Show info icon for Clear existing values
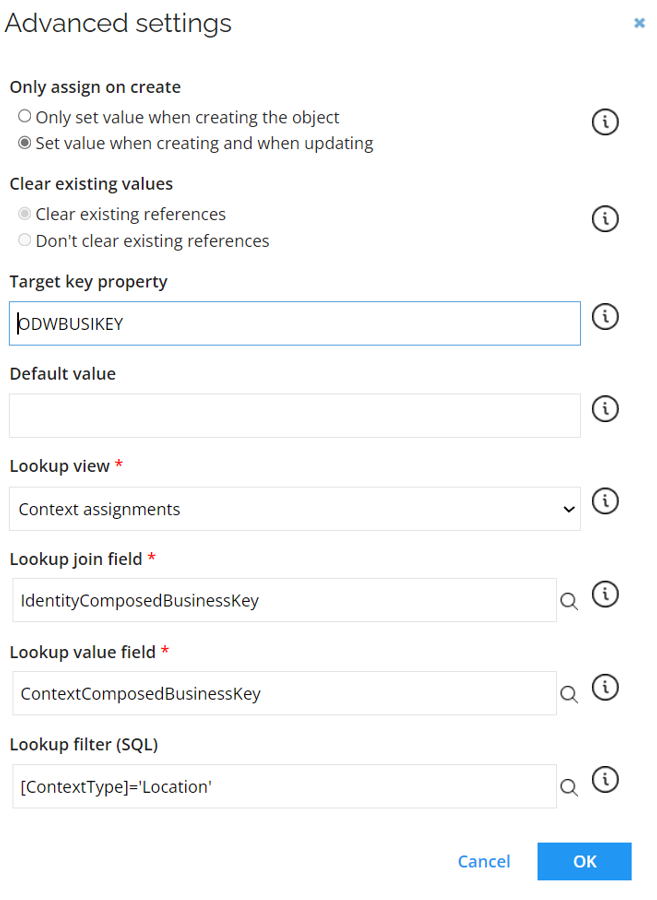657x900 pixels. click(x=605, y=219)
